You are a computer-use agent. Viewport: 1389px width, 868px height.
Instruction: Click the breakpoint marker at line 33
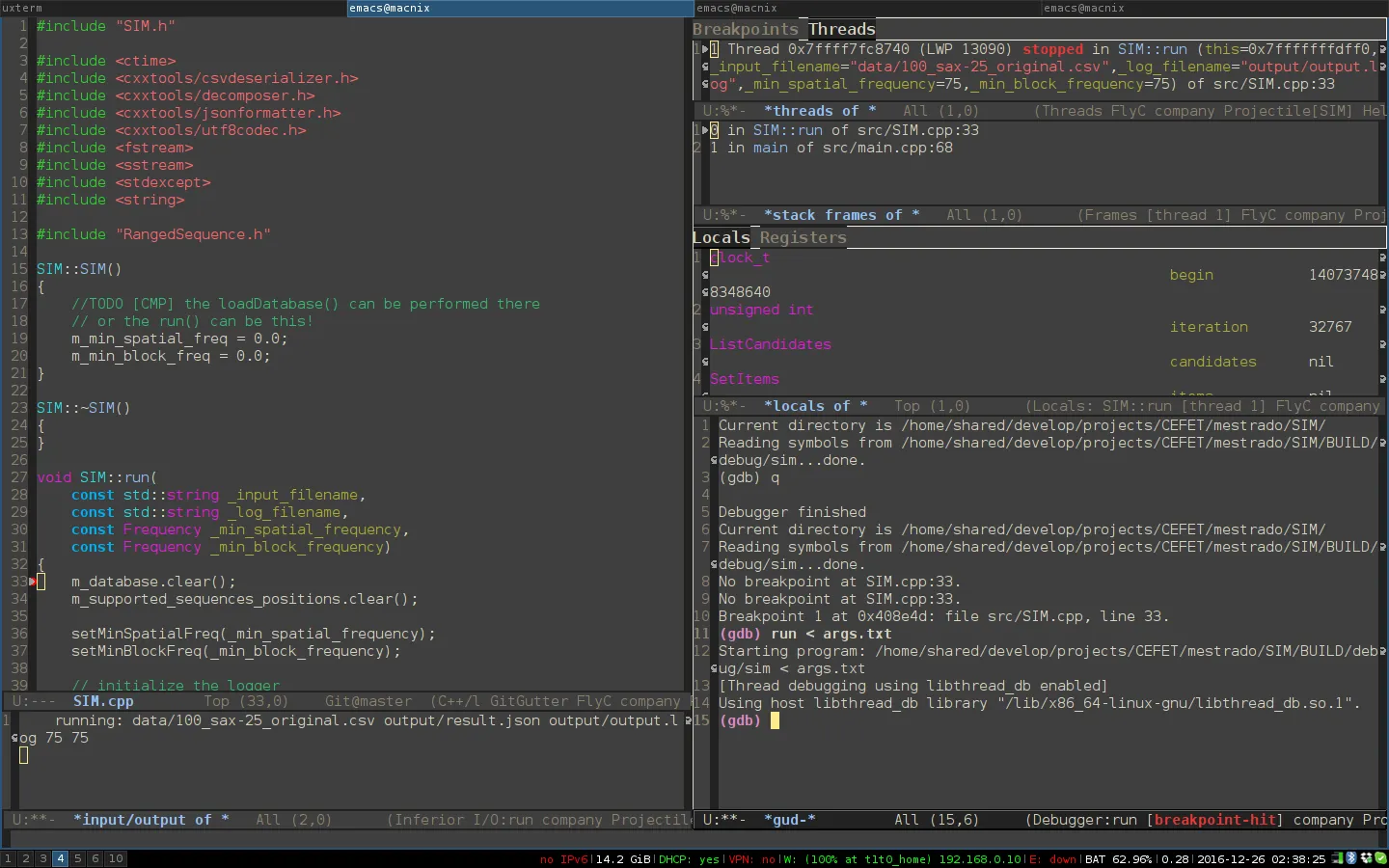33,582
